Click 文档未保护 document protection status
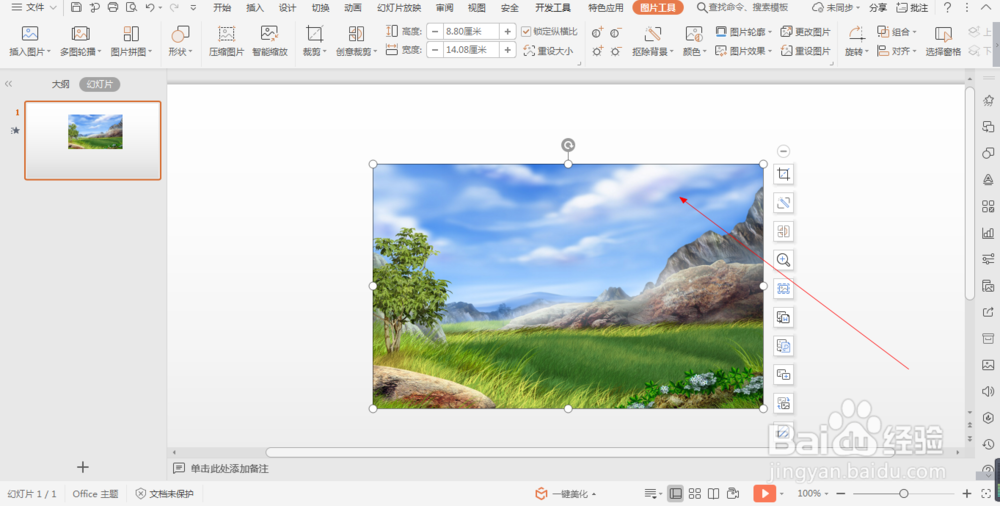Image resolution: width=1000 pixels, height=506 pixels. click(x=165, y=493)
